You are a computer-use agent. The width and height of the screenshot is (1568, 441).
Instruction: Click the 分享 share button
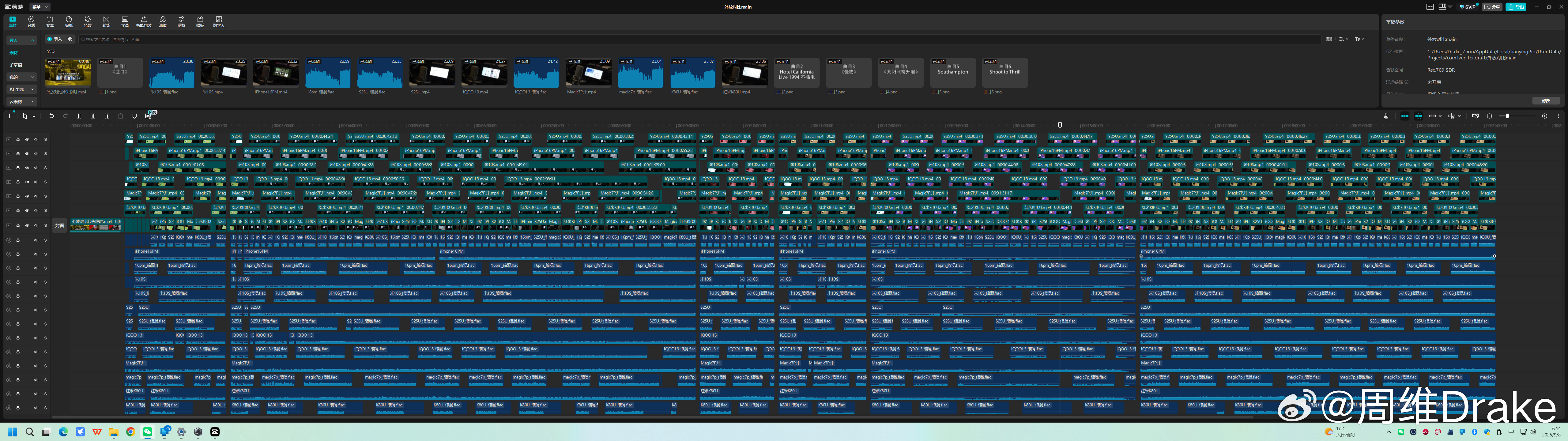coord(1492,7)
